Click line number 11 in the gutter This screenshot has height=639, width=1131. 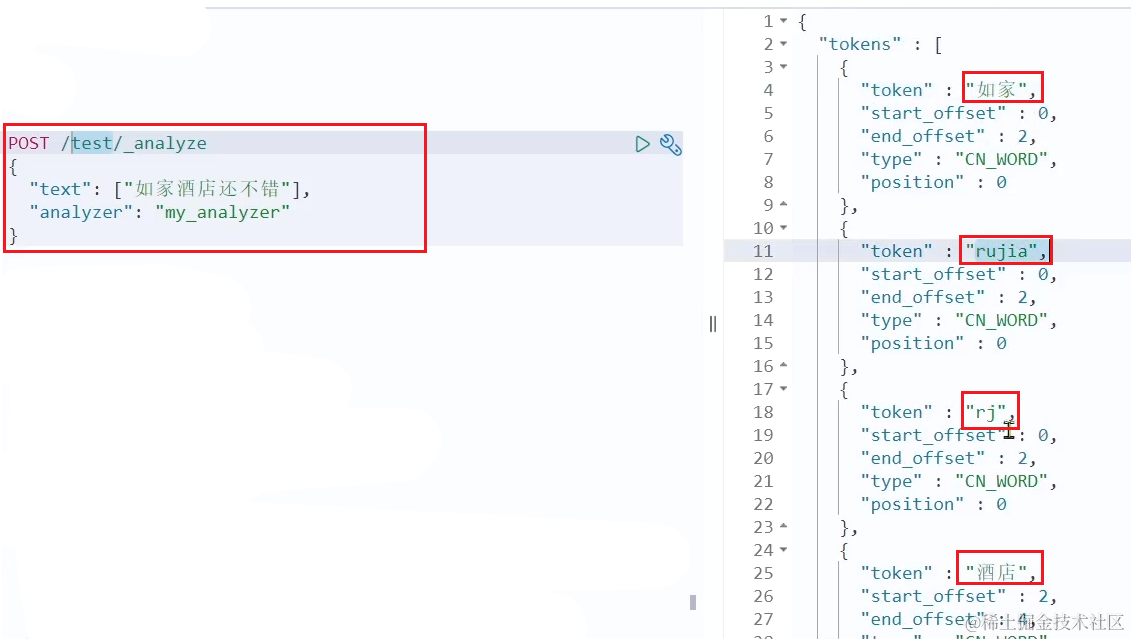click(763, 251)
